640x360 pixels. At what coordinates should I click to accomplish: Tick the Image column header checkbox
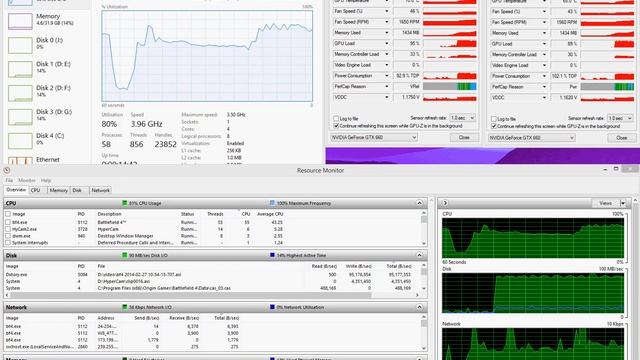(8, 214)
